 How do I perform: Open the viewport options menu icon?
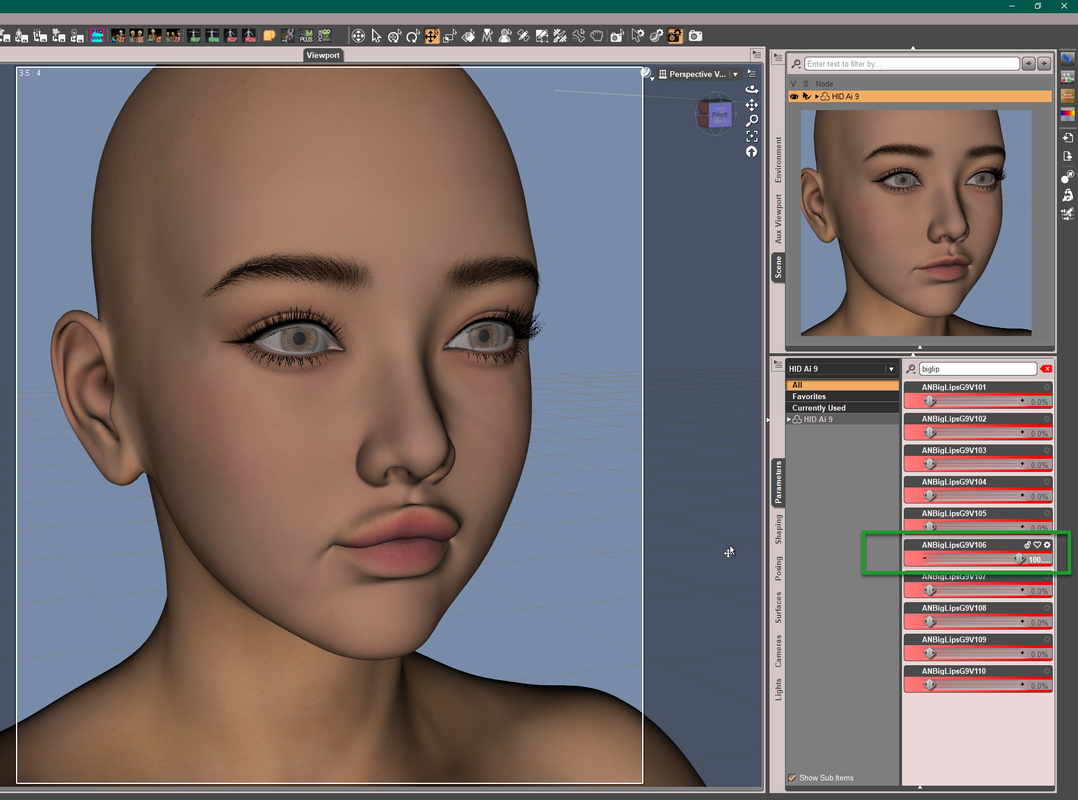(751, 74)
